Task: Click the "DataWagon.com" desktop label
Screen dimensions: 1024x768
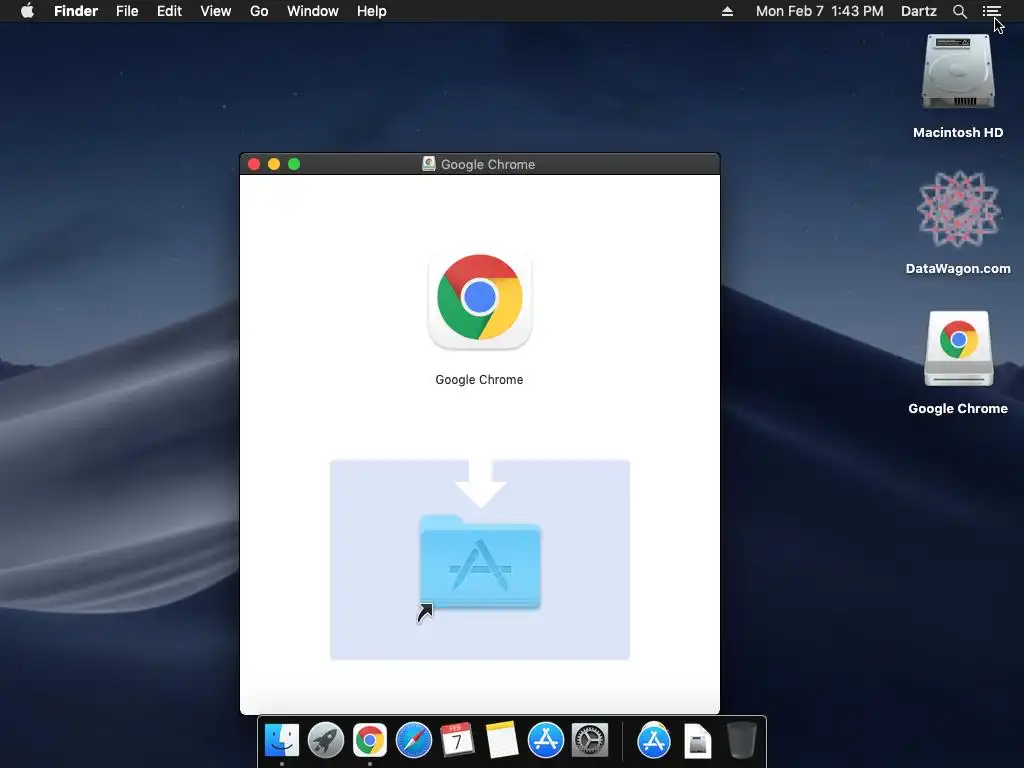Action: click(958, 268)
